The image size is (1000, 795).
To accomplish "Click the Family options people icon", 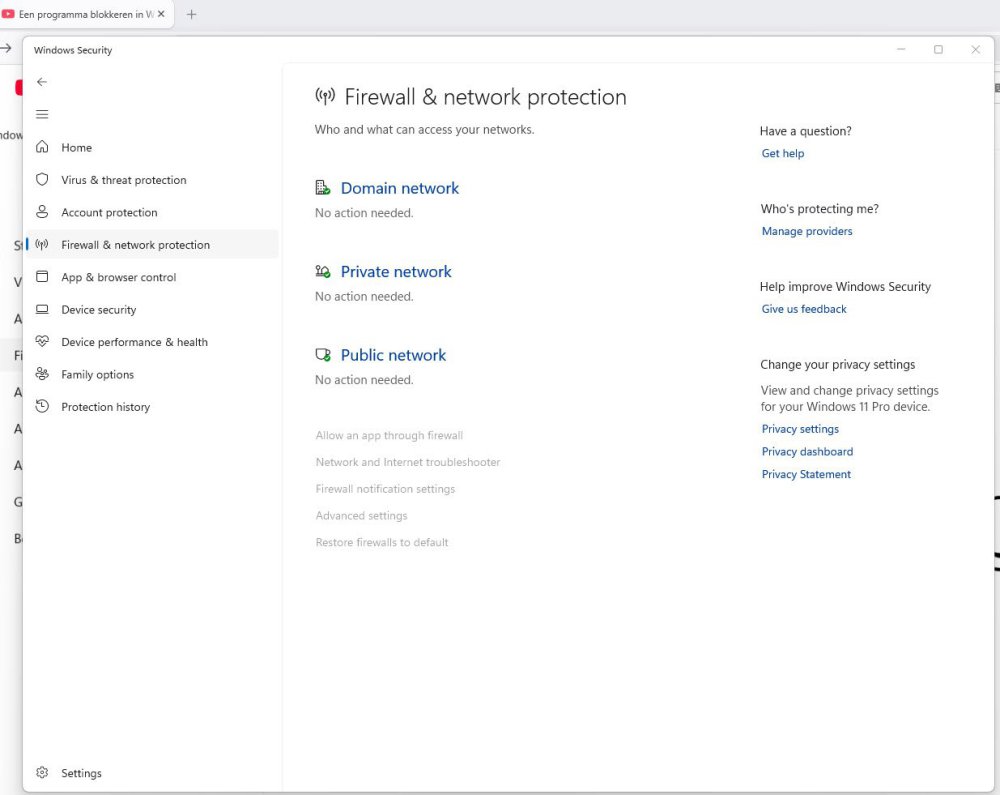I will pos(42,374).
